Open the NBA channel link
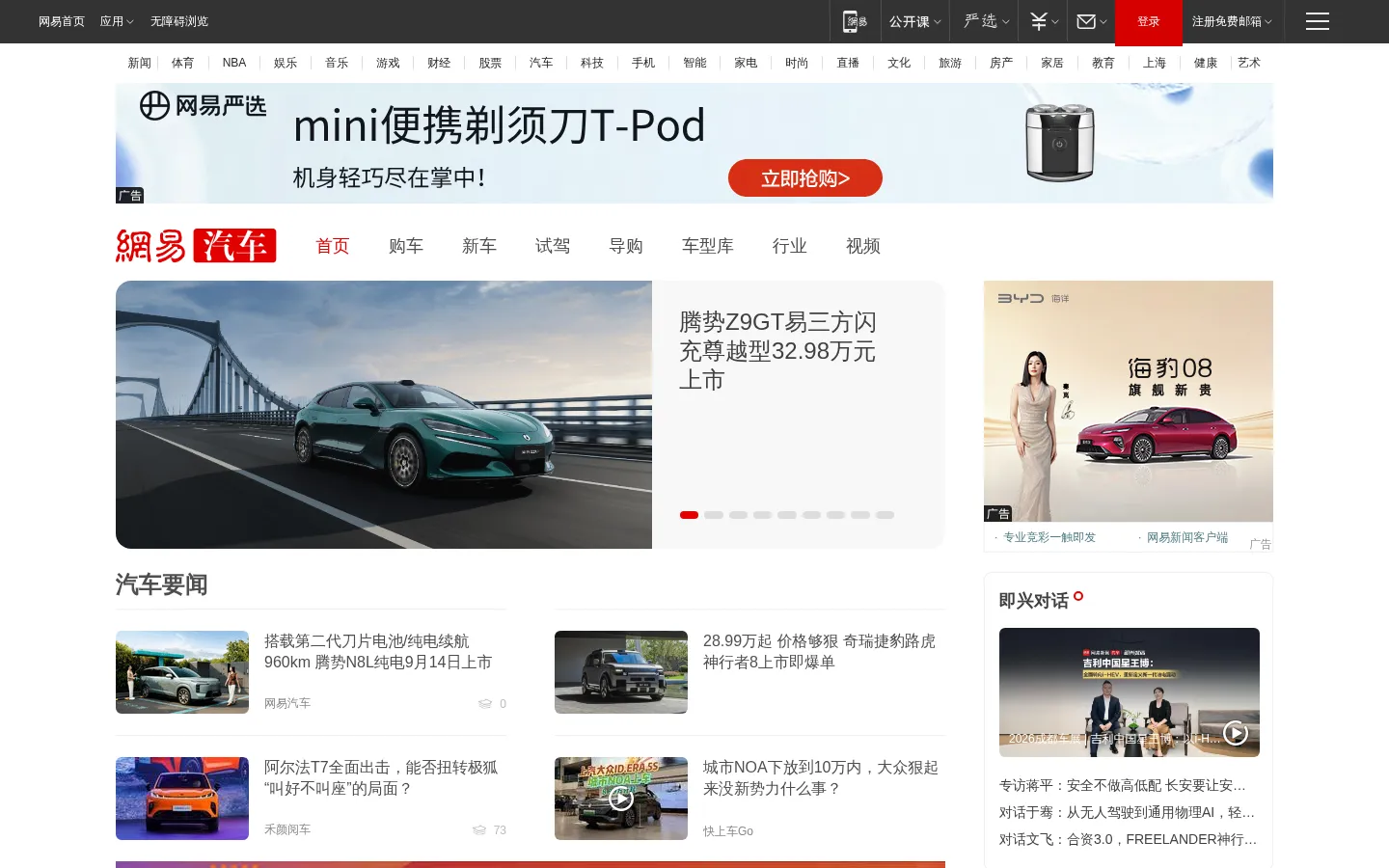 pyautogui.click(x=234, y=63)
